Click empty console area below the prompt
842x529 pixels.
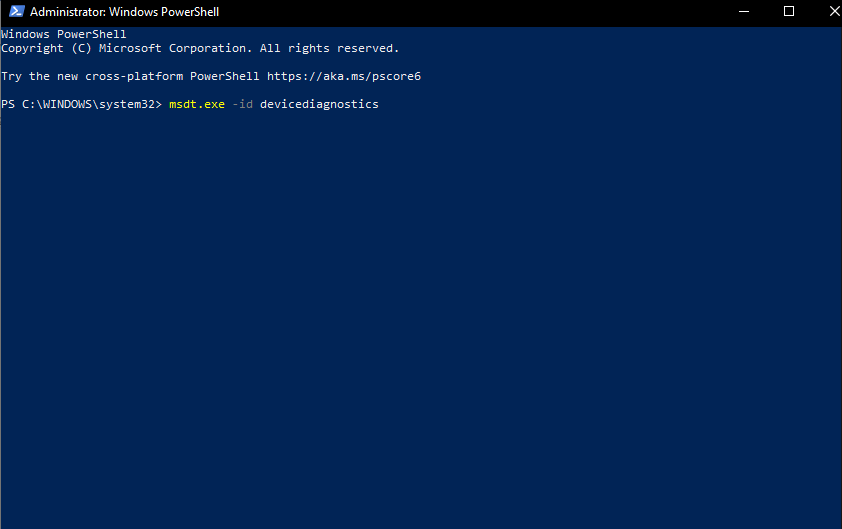tap(421, 317)
